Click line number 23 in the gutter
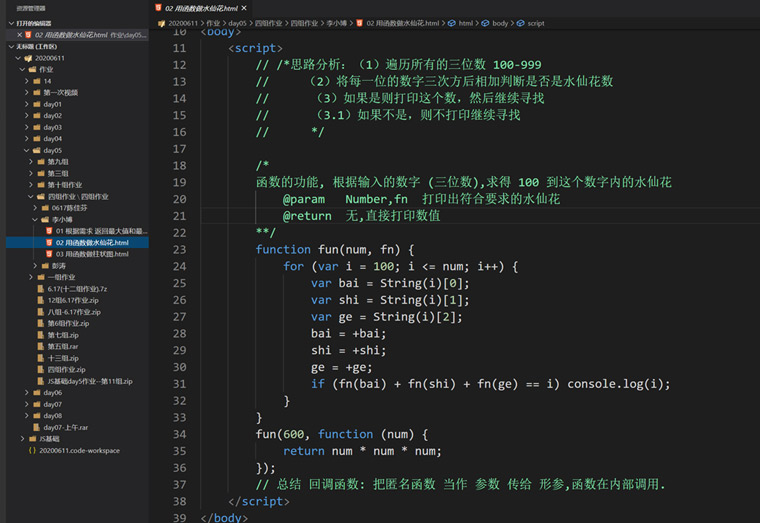The width and height of the screenshot is (760, 523). pyautogui.click(x=179, y=250)
